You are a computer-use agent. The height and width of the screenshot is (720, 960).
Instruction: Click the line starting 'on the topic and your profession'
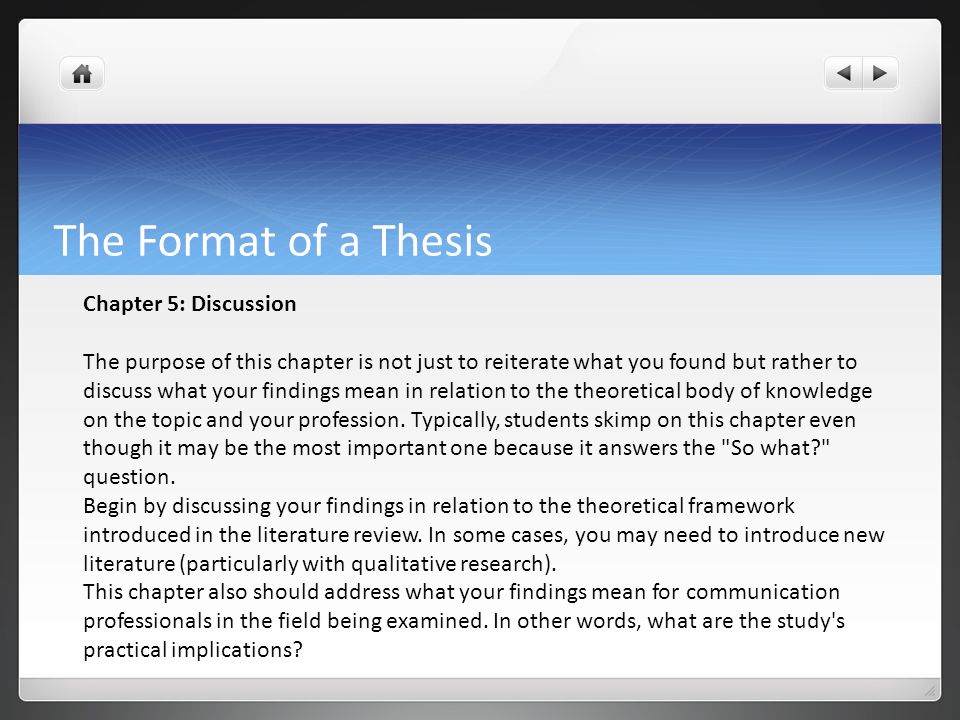[469, 419]
